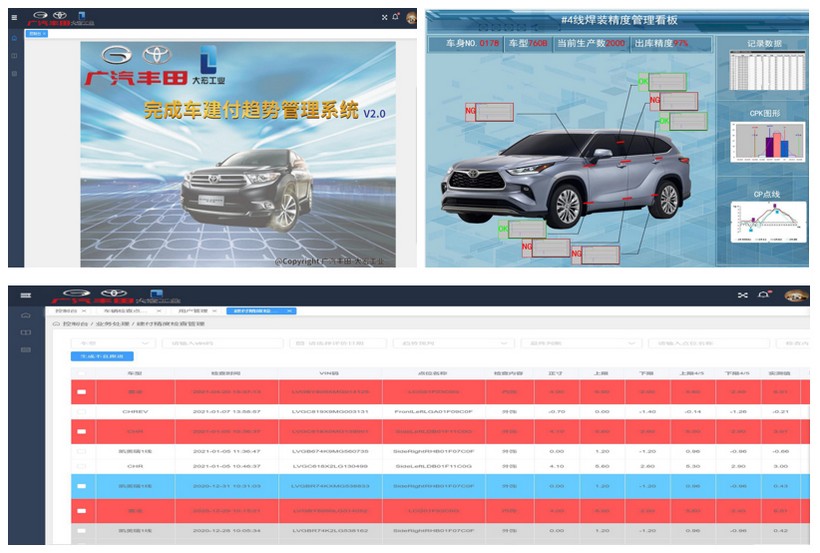Close the 控制台 tab in splash-screen window
820x553 pixels.
tap(44, 33)
